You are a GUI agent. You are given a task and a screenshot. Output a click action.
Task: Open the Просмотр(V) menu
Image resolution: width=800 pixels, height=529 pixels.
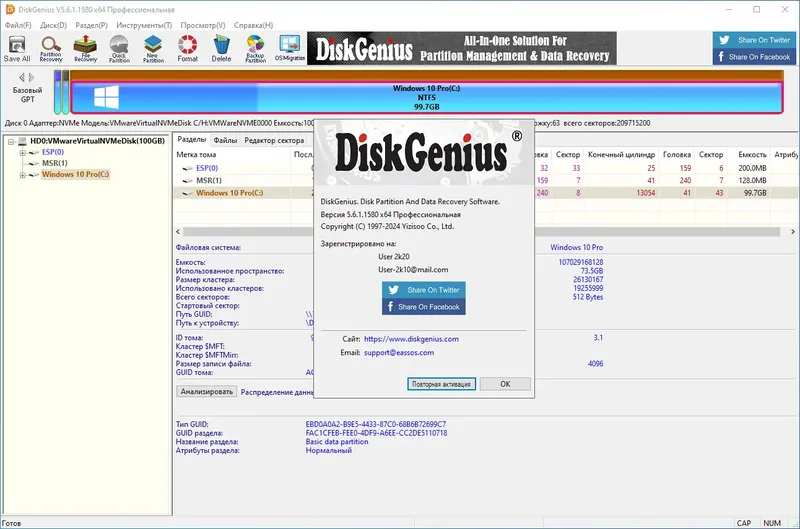[203, 25]
